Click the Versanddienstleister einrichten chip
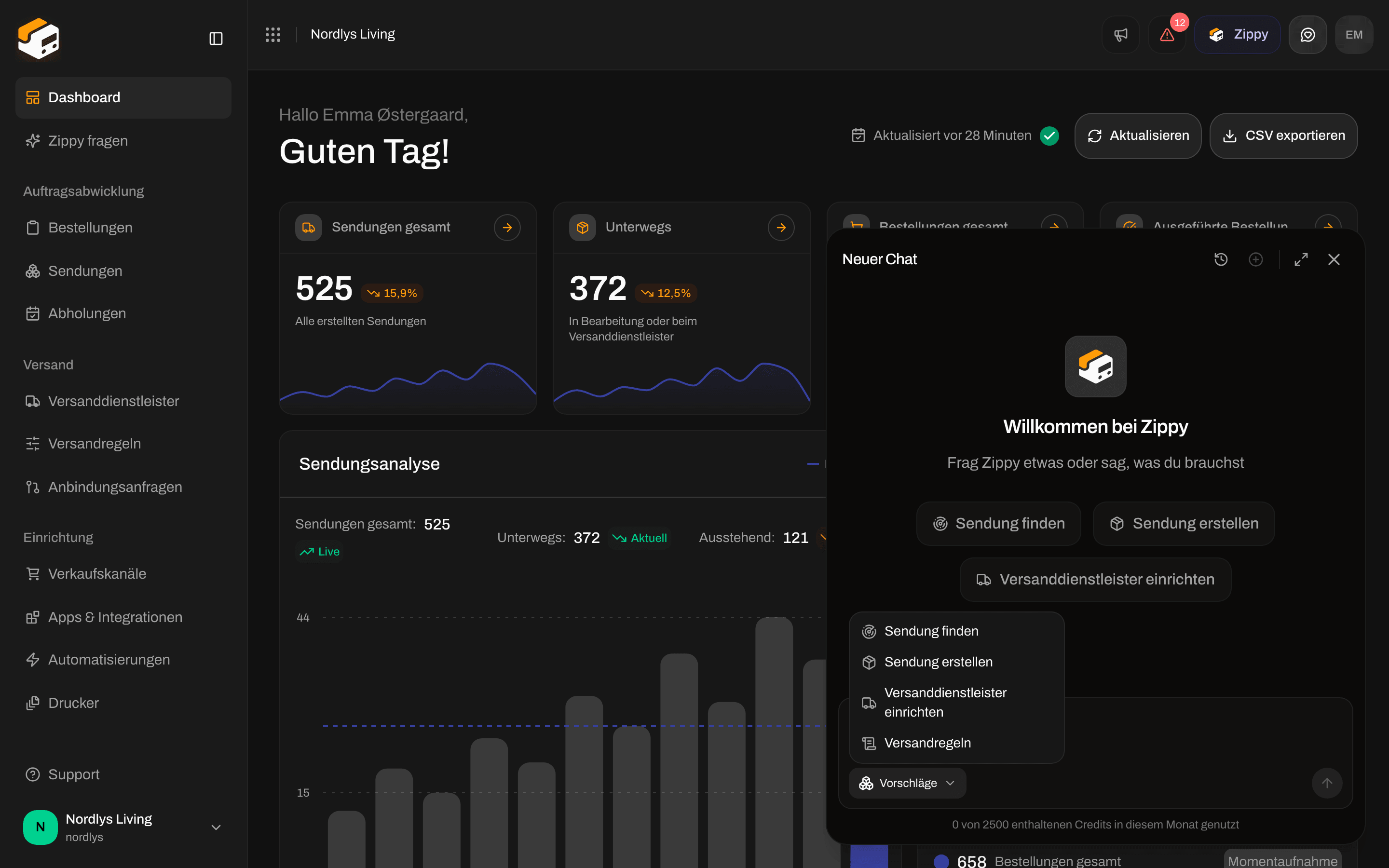Screen dimensions: 1389x868 click(x=1095, y=579)
